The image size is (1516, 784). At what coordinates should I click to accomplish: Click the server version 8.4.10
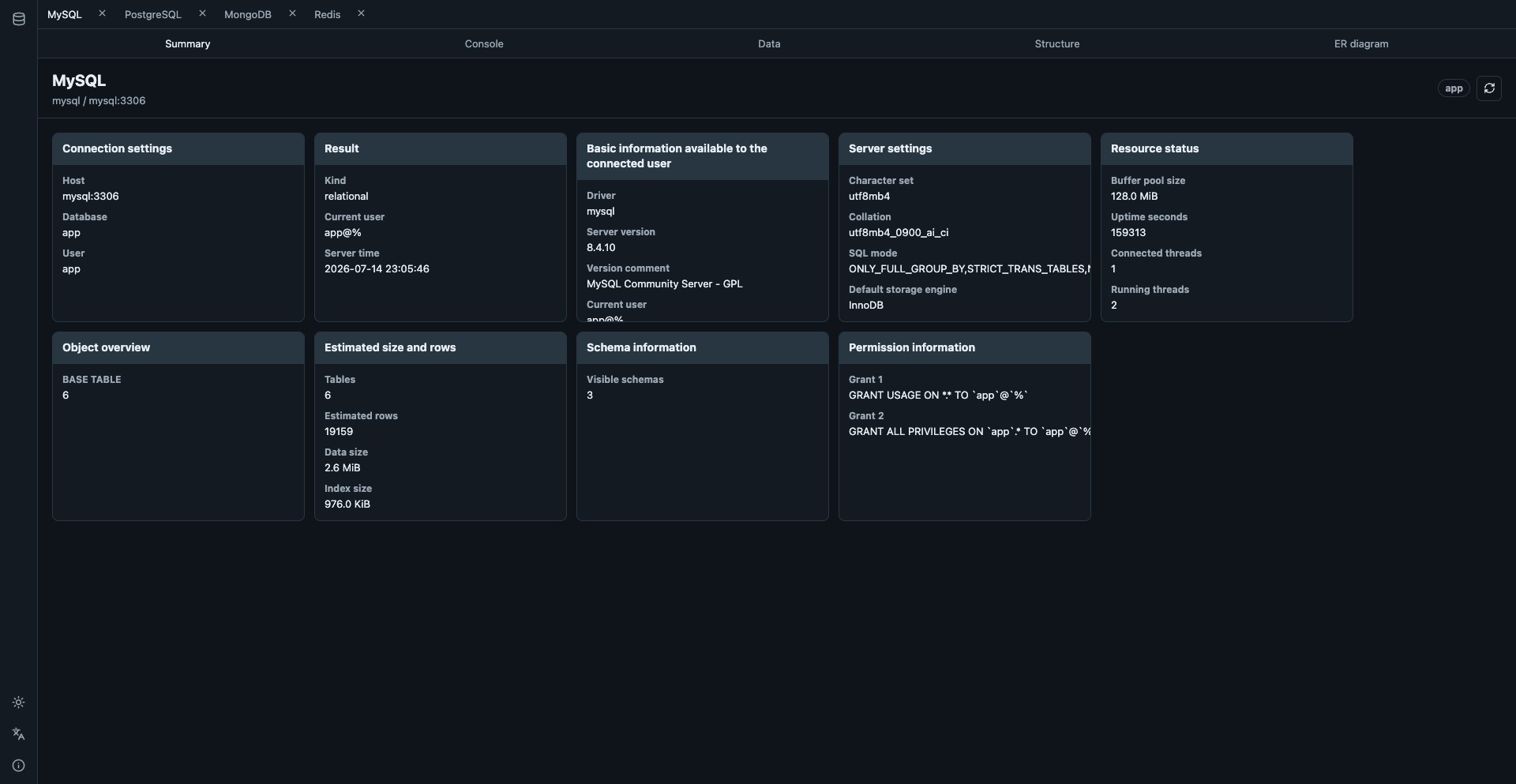click(601, 248)
